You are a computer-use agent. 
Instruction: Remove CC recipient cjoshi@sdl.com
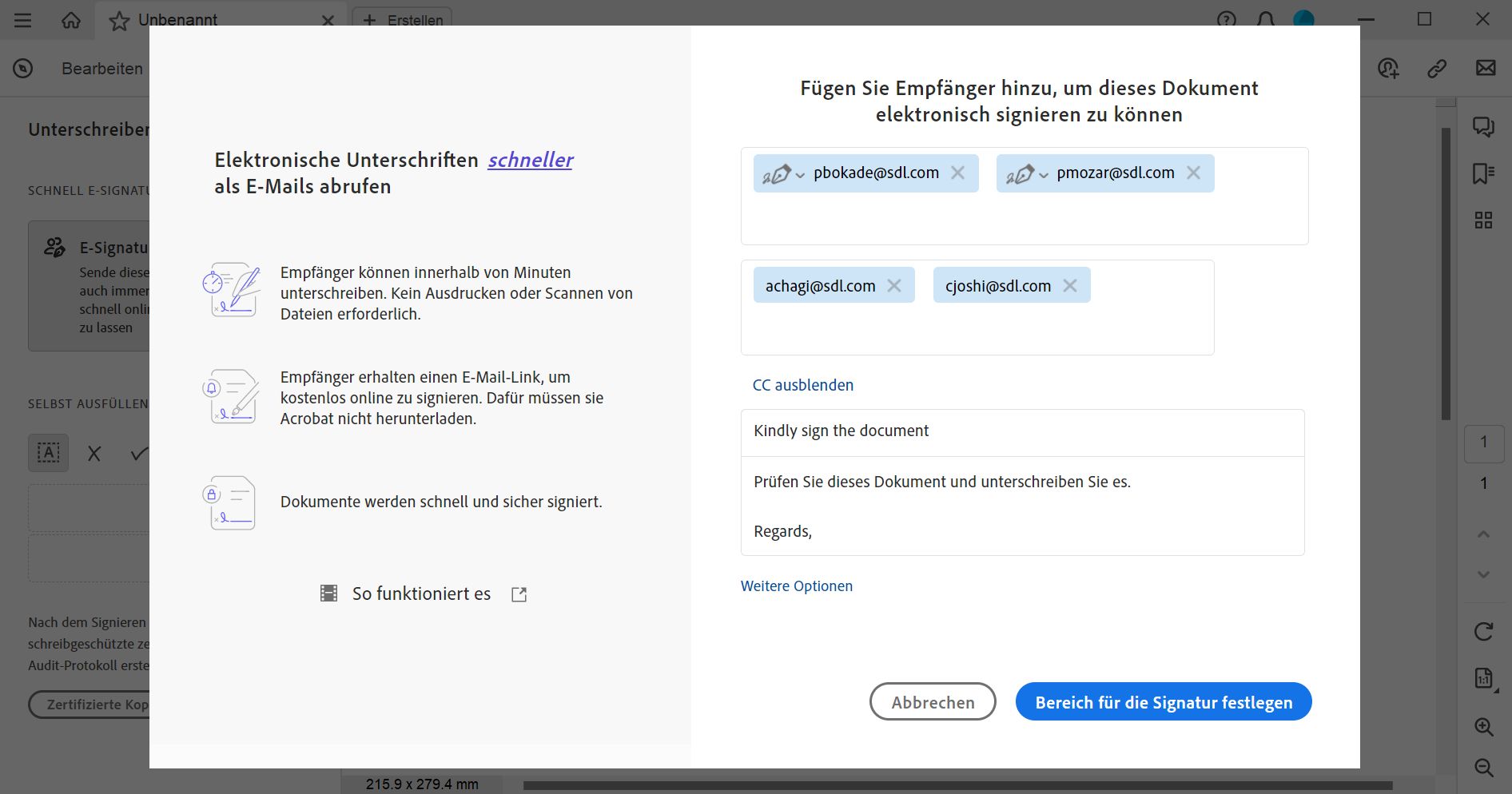[1071, 284]
